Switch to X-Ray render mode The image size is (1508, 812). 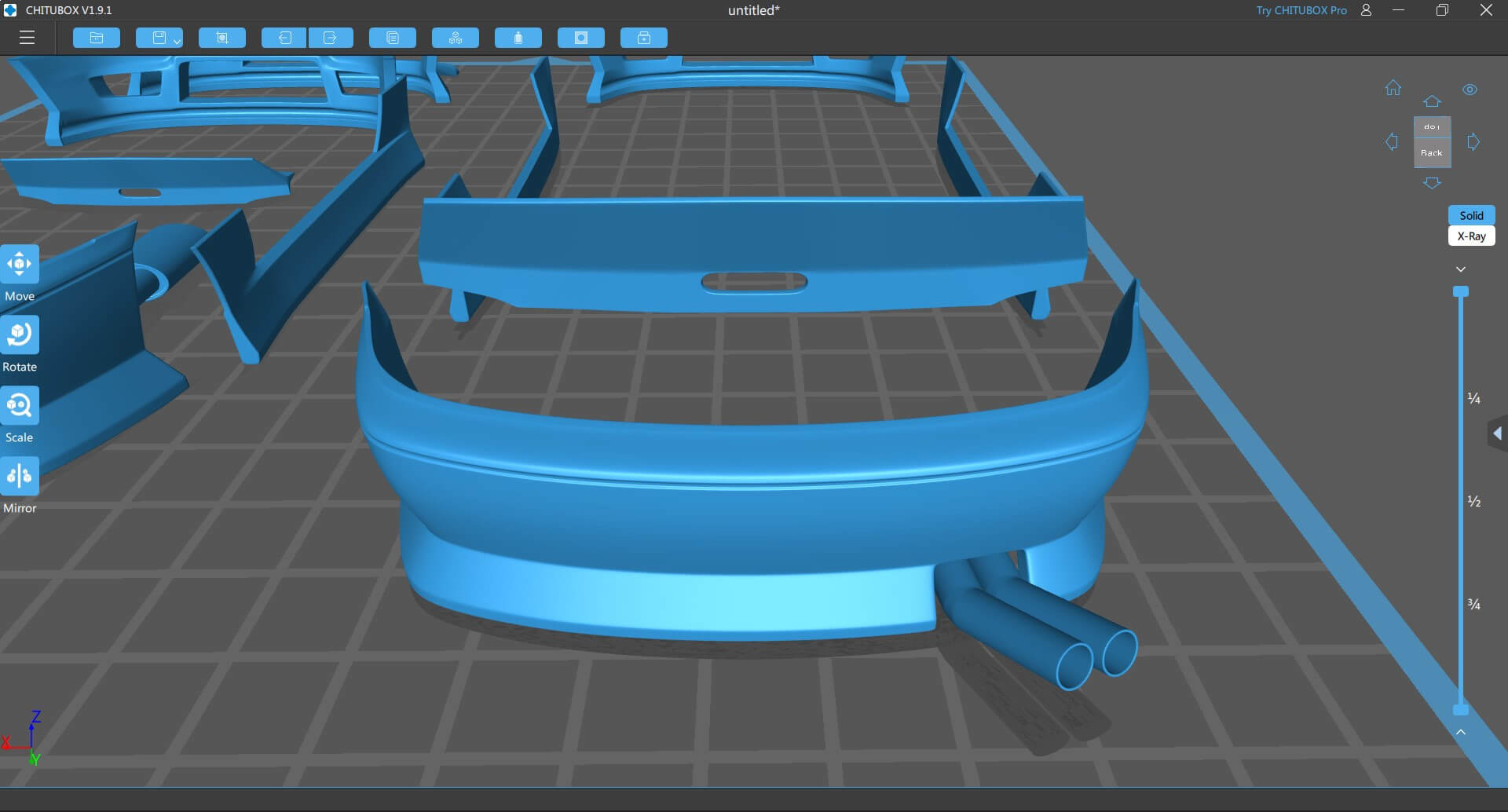click(x=1471, y=236)
